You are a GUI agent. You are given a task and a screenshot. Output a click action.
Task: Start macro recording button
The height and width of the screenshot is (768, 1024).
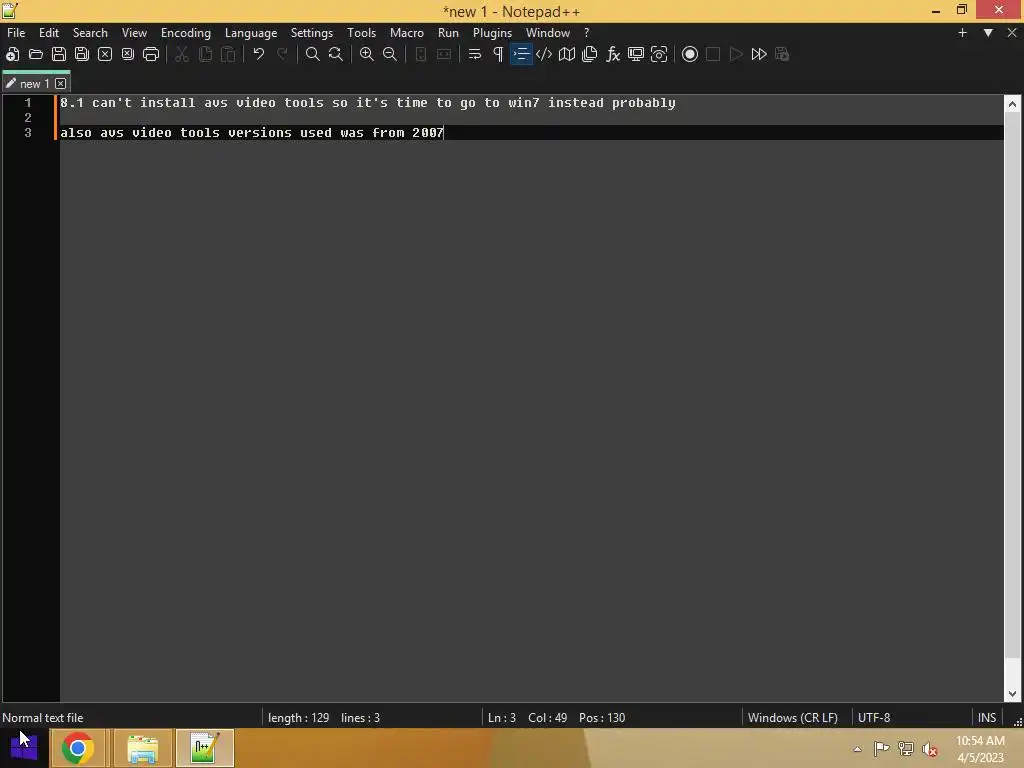(690, 54)
